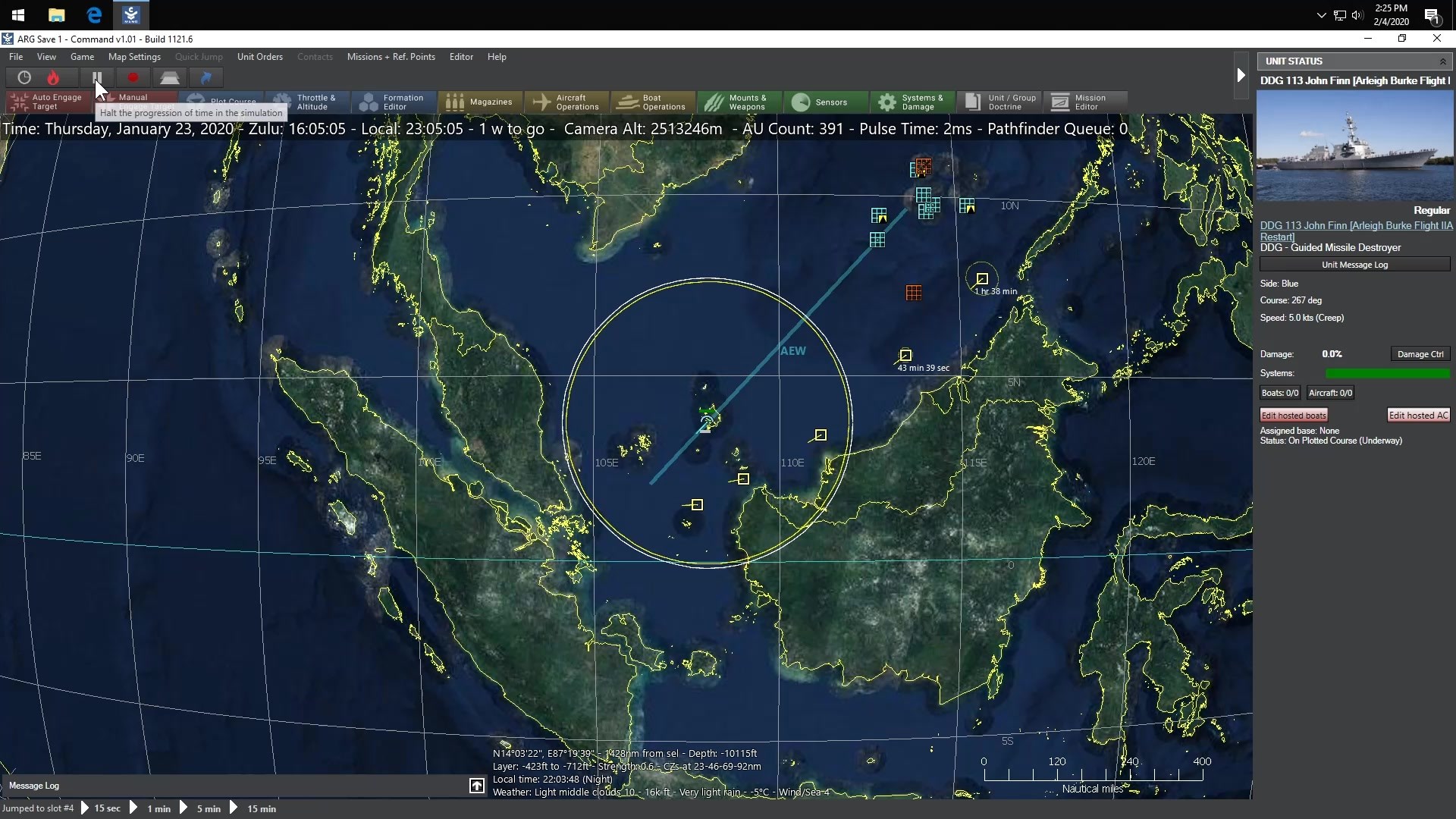Collapse the right side panel with the arrow
The width and height of the screenshot is (1456, 819).
(x=1241, y=75)
